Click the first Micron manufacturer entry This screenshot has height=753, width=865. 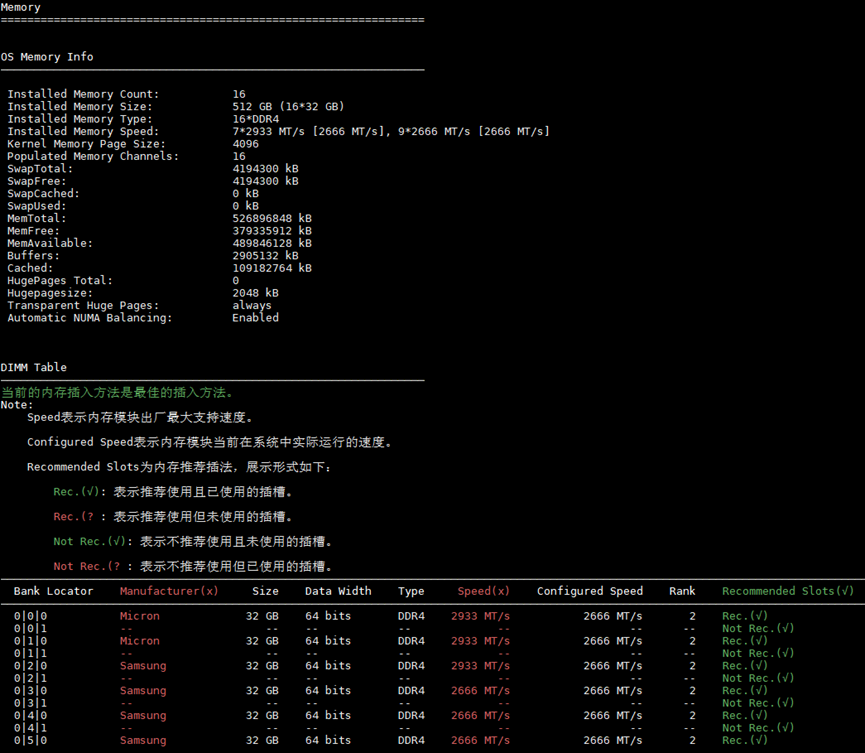coord(139,616)
